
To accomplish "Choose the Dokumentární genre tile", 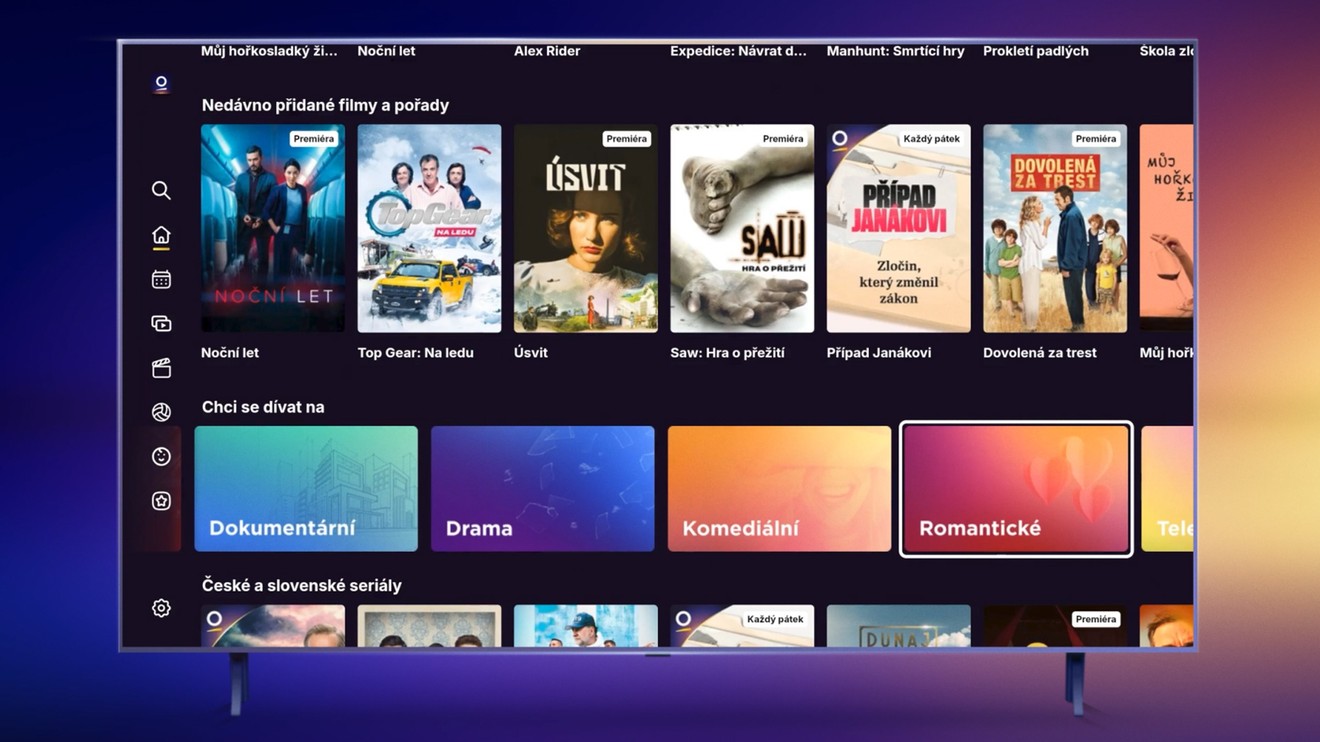I will click(306, 489).
